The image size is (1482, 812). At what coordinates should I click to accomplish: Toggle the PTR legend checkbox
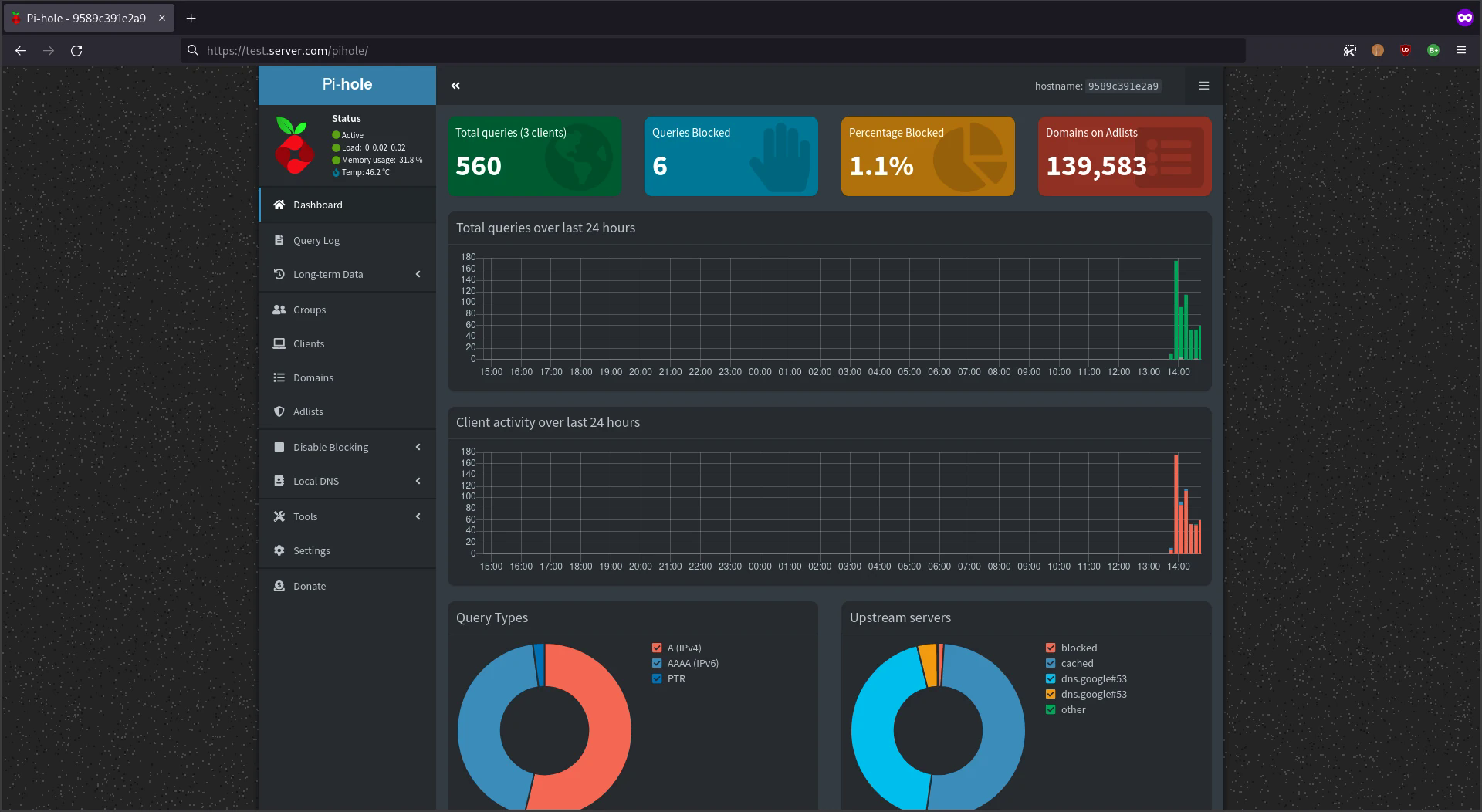point(657,679)
